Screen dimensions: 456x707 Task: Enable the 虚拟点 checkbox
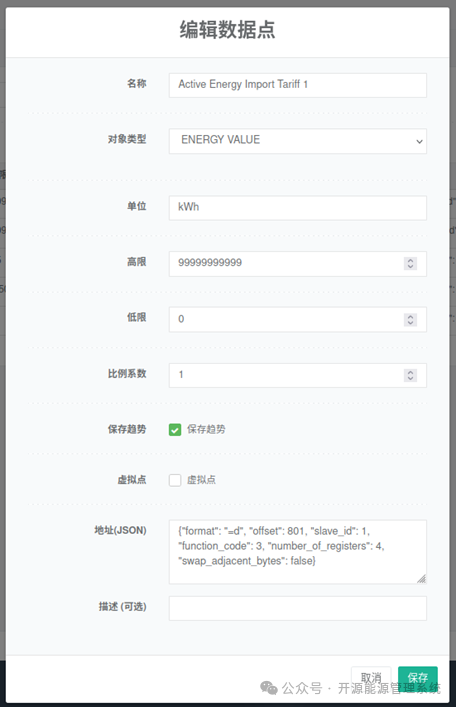[x=175, y=480]
